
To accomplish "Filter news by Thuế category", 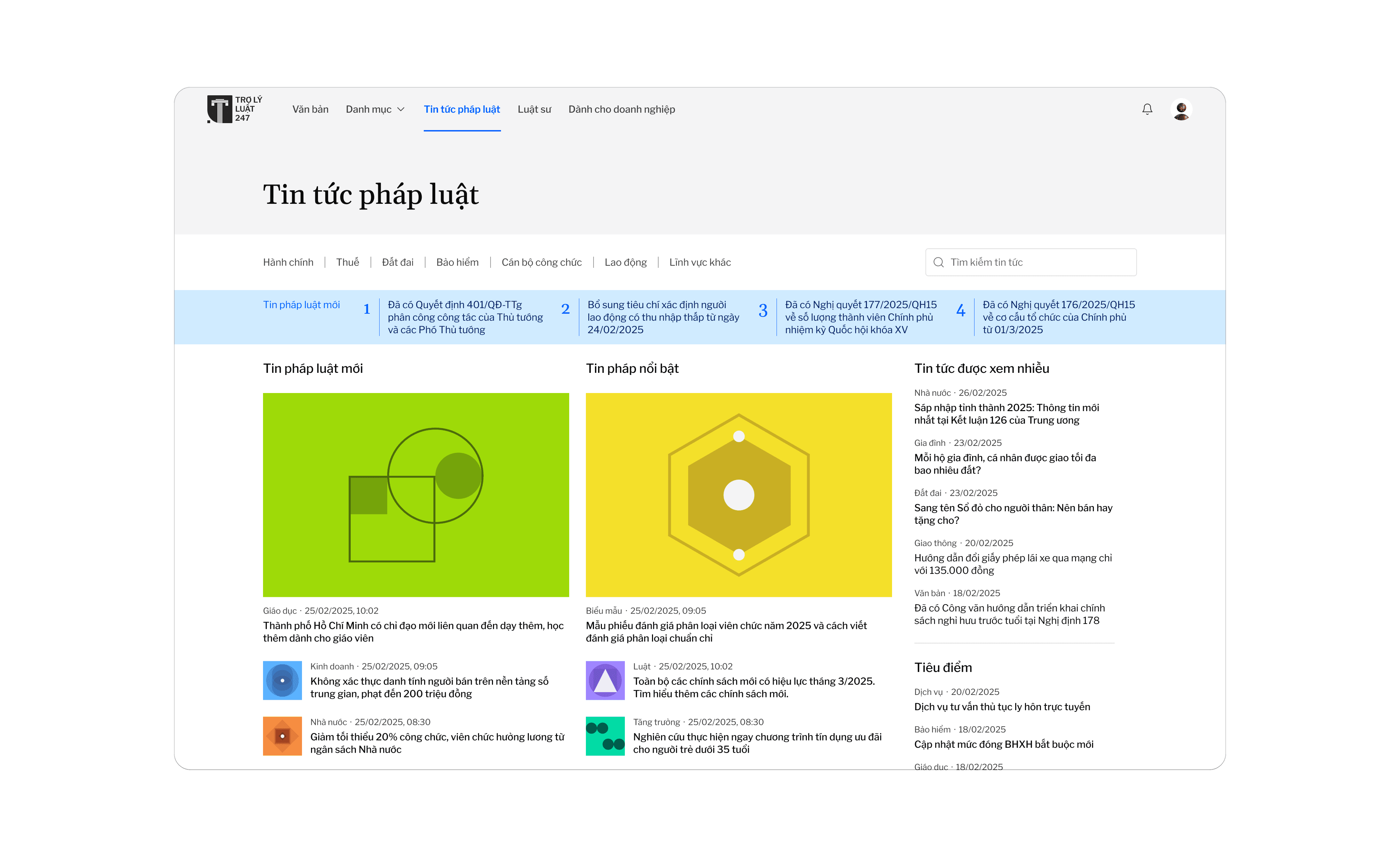I will [x=347, y=262].
